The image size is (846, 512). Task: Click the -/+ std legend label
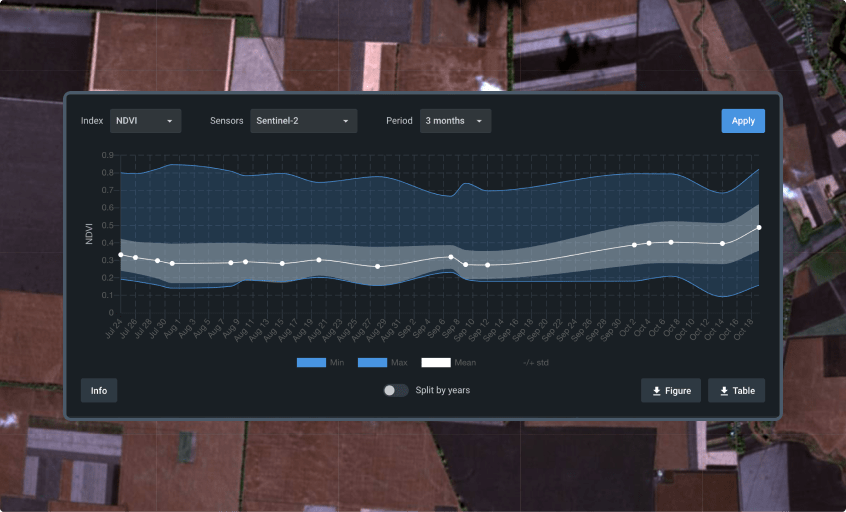point(536,363)
